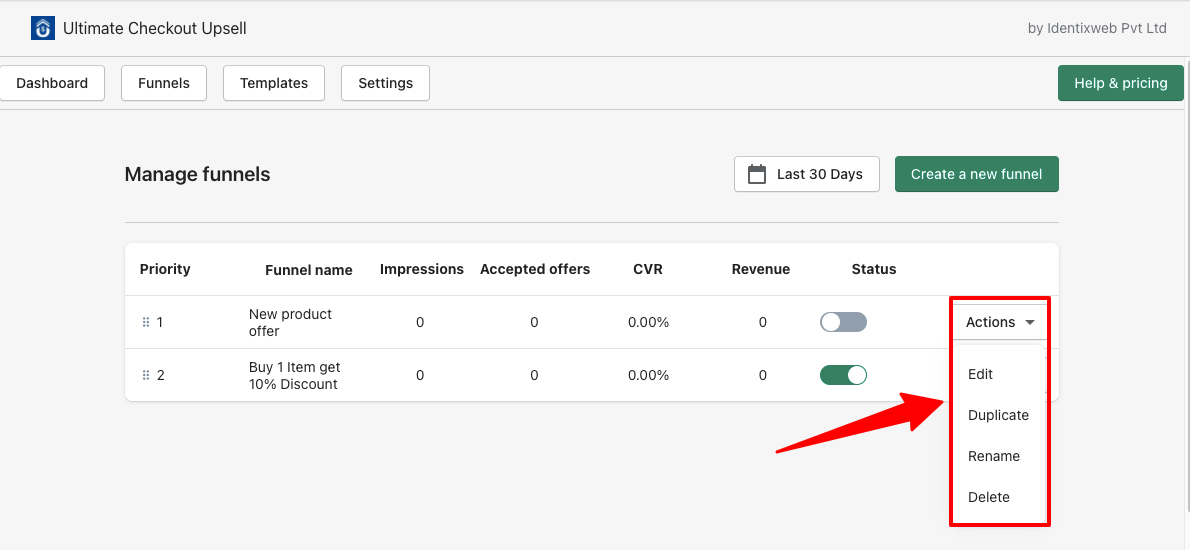Choose Duplicate in the Actions menu
The image size is (1190, 550).
[998, 415]
